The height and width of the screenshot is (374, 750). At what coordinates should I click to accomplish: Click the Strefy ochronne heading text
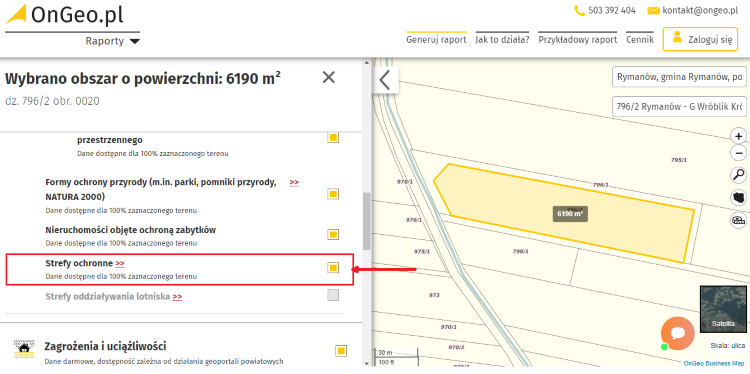tap(79, 263)
